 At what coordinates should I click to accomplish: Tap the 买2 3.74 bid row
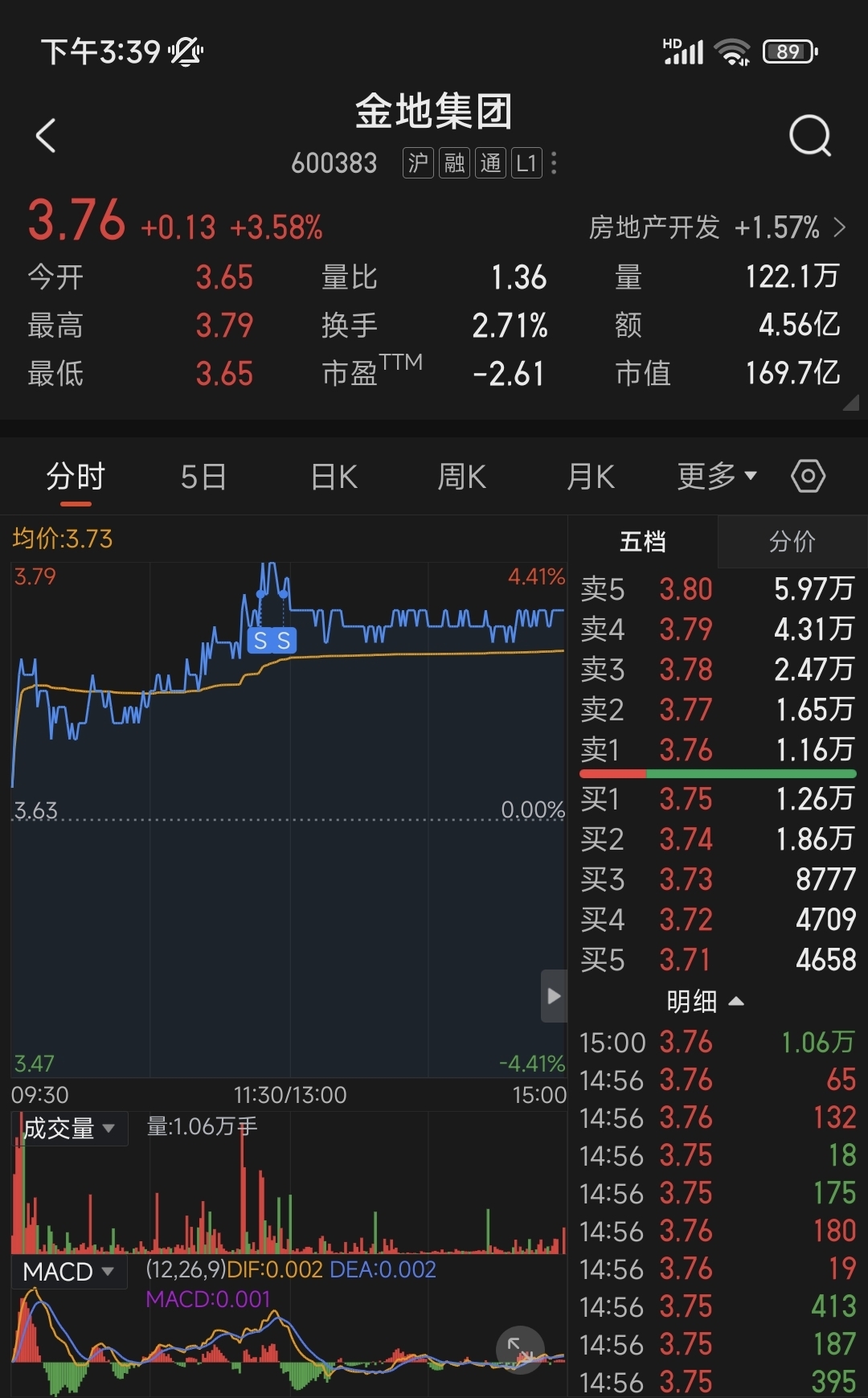pos(718,838)
